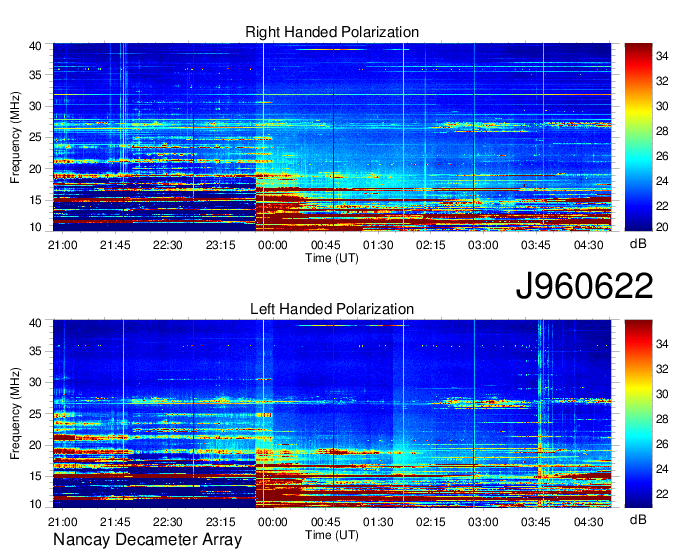Click the 00:00 tick label under Left Handed plot
Image resolution: width=680 pixels, height=552 pixels.
[273, 522]
